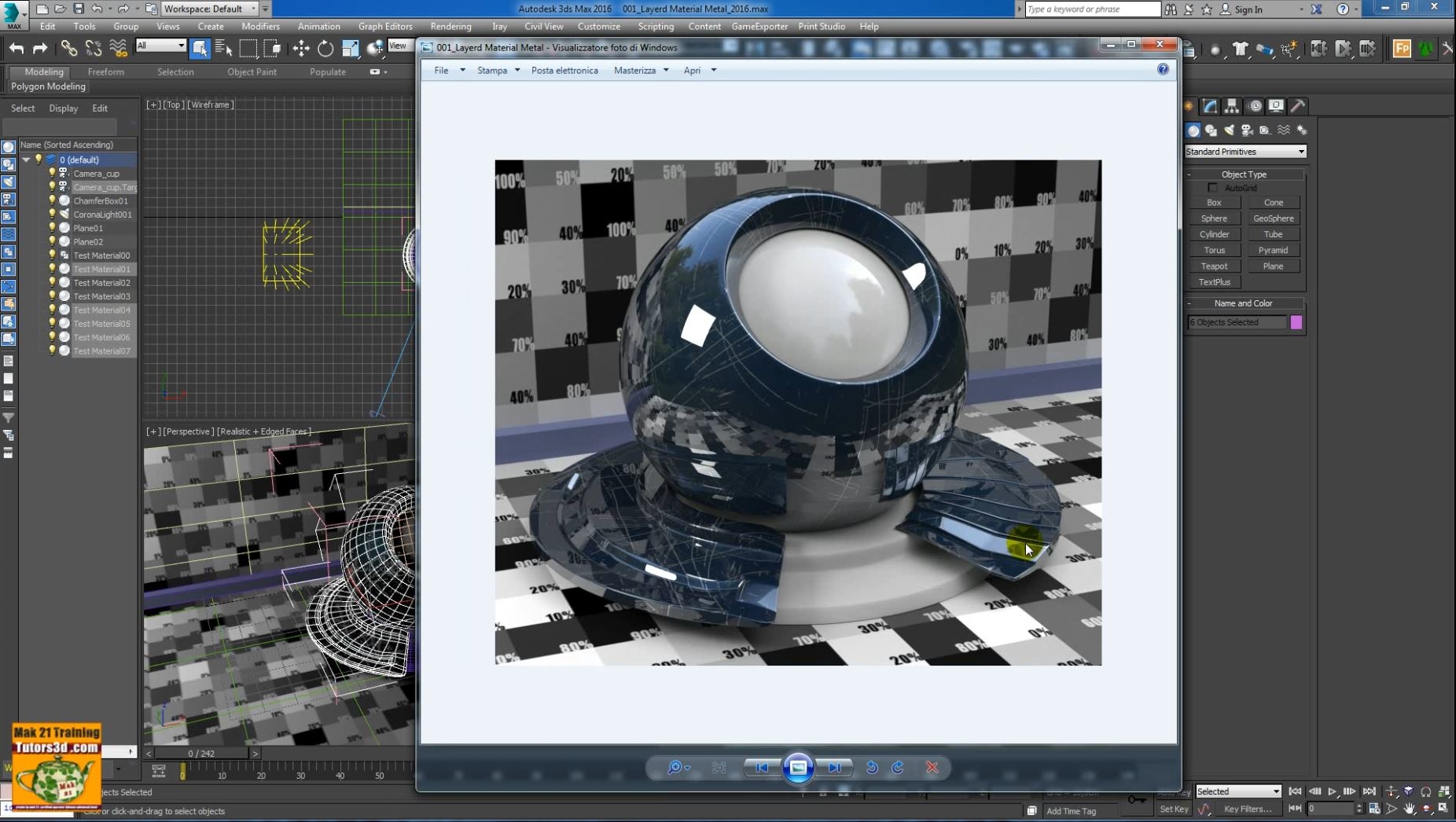
Task: Open the Modify panel tab icon
Action: (1211, 106)
